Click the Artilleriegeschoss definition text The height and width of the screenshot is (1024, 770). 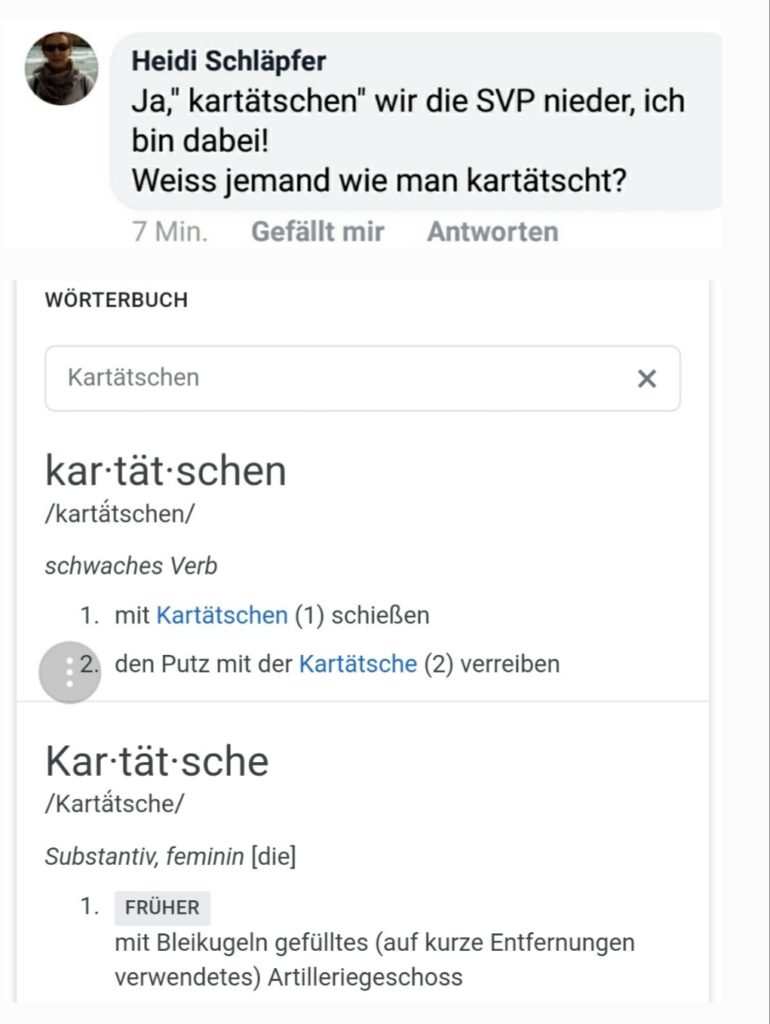(374, 960)
